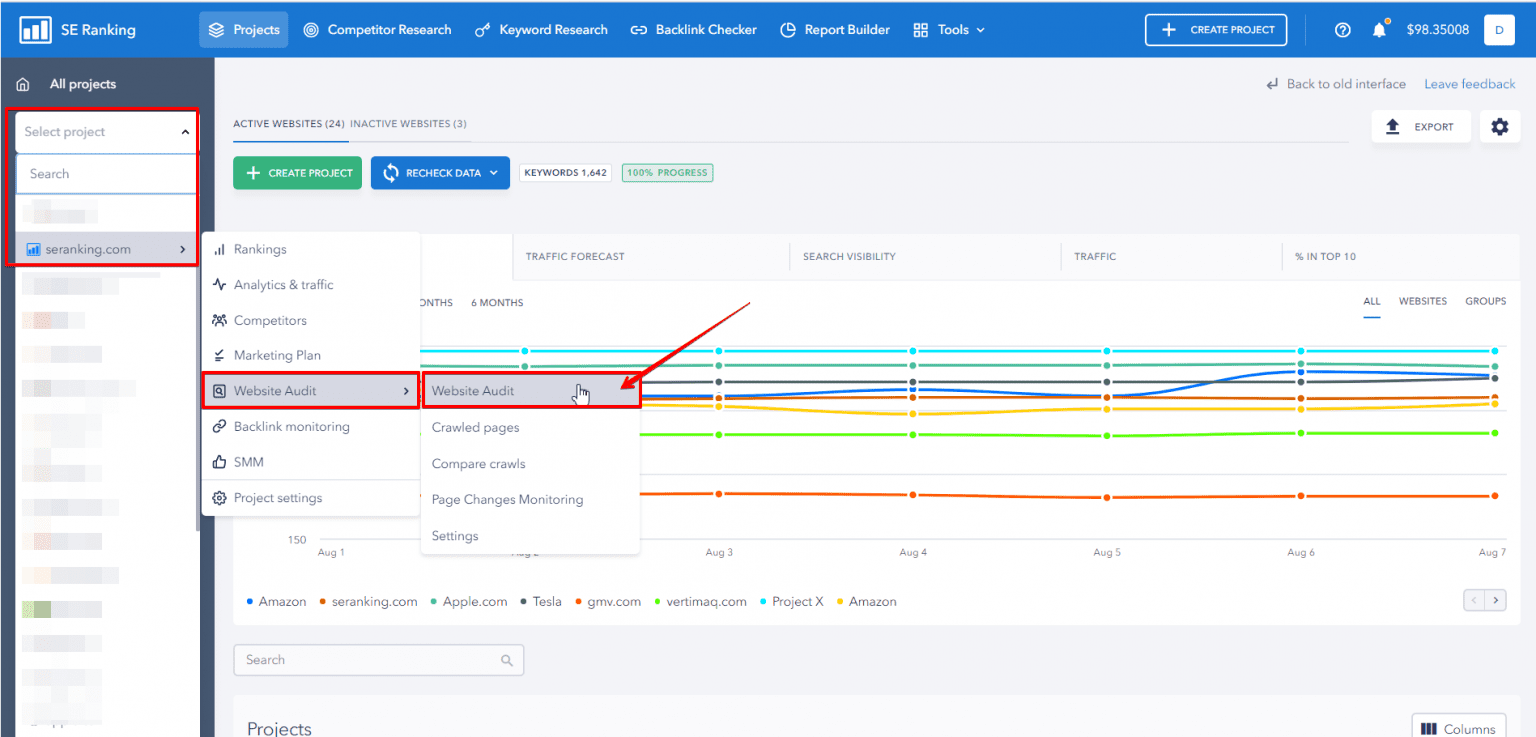Expand the Recheck Data dropdown button

point(493,173)
